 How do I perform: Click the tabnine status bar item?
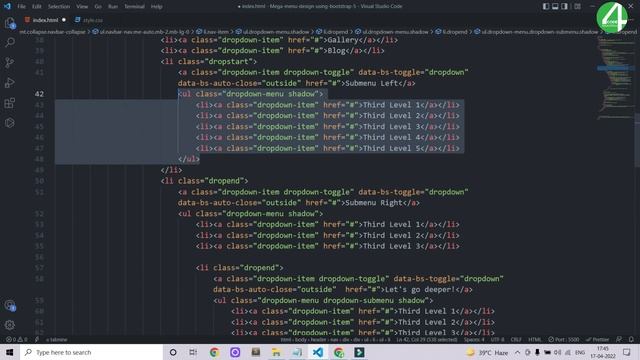(x=56, y=340)
